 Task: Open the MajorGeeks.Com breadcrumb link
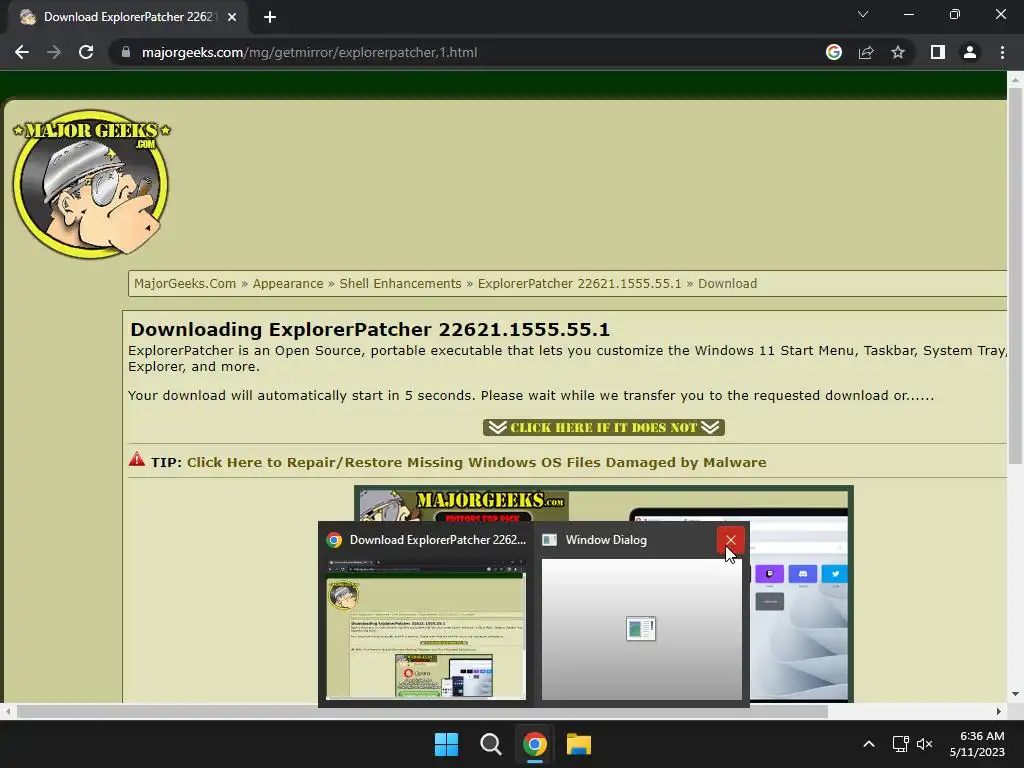click(x=185, y=283)
